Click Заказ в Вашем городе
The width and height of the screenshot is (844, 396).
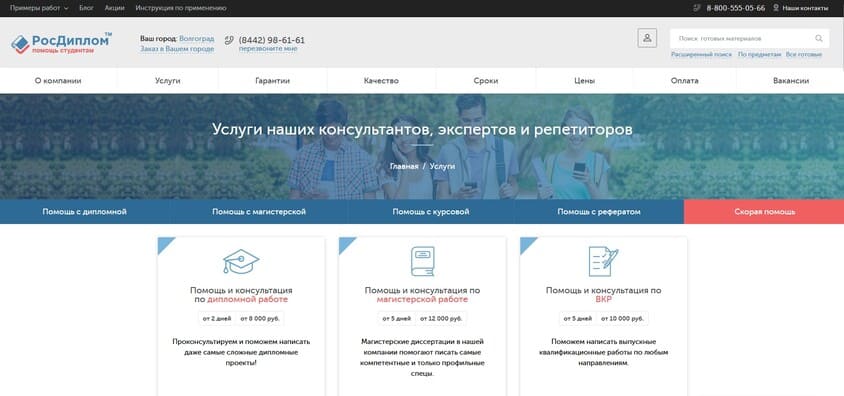(177, 49)
